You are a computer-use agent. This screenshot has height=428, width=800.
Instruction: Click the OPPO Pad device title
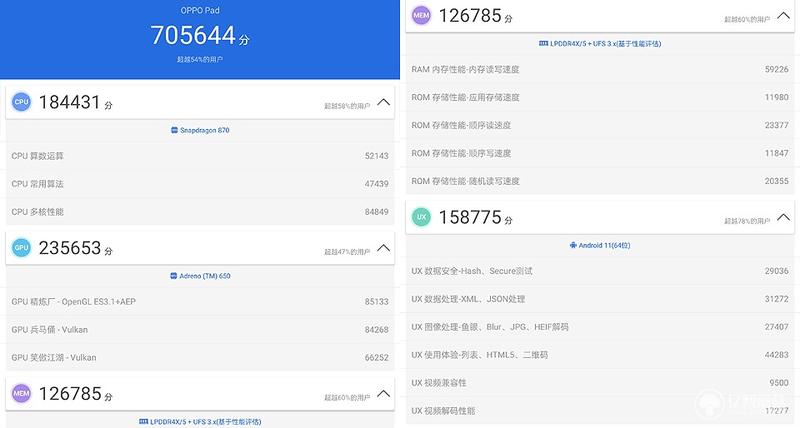coord(200,10)
